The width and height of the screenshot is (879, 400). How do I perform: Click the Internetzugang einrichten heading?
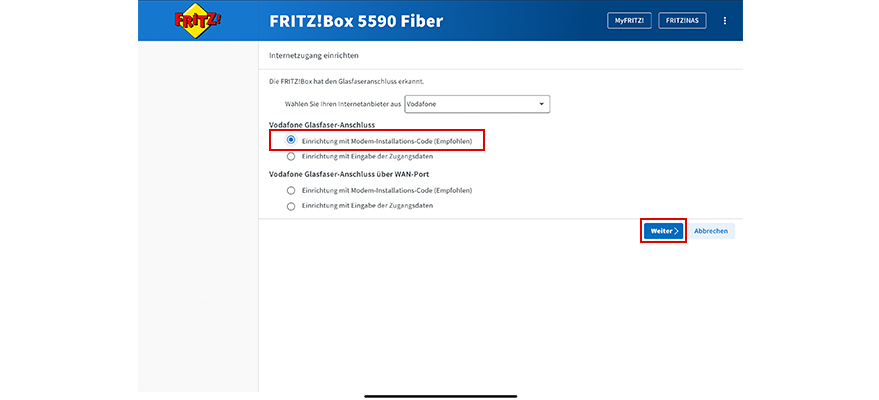tap(314, 55)
